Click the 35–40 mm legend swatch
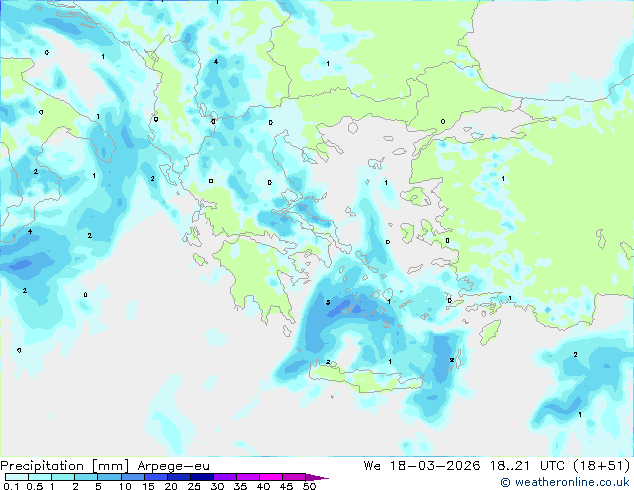This screenshot has height=490, width=634. tap(247, 477)
